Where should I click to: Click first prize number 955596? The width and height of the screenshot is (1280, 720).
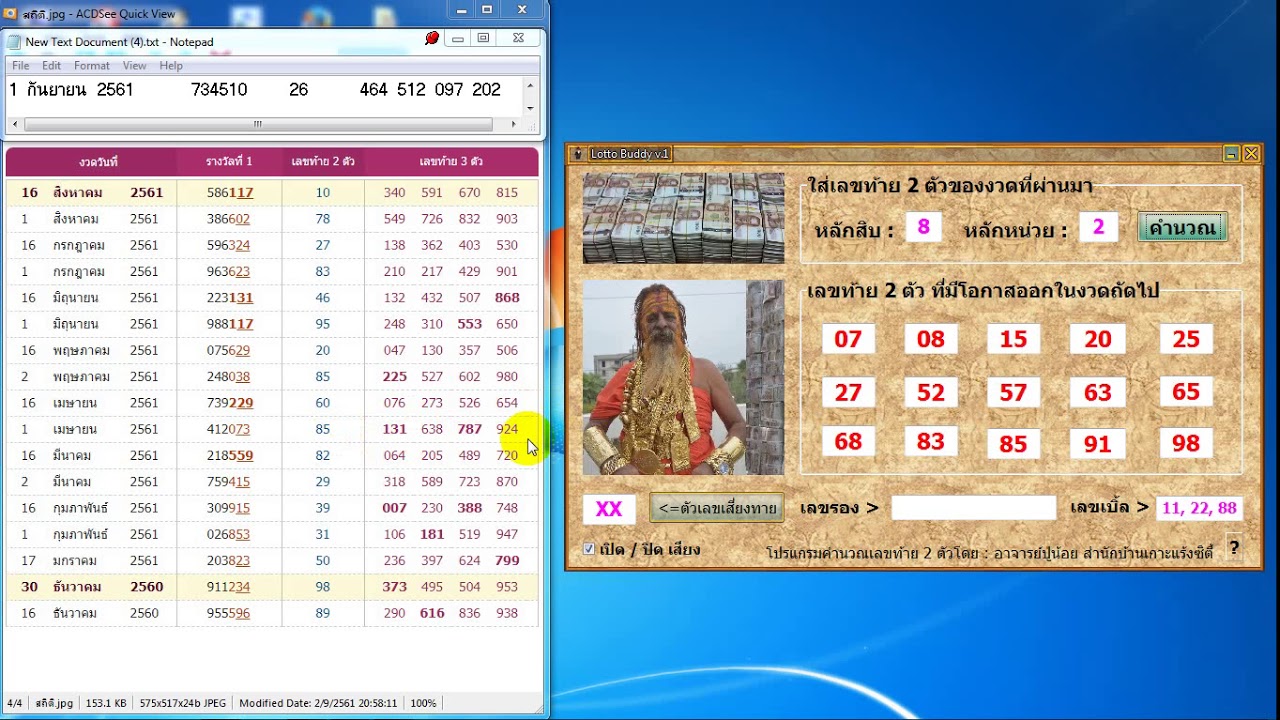click(x=228, y=613)
